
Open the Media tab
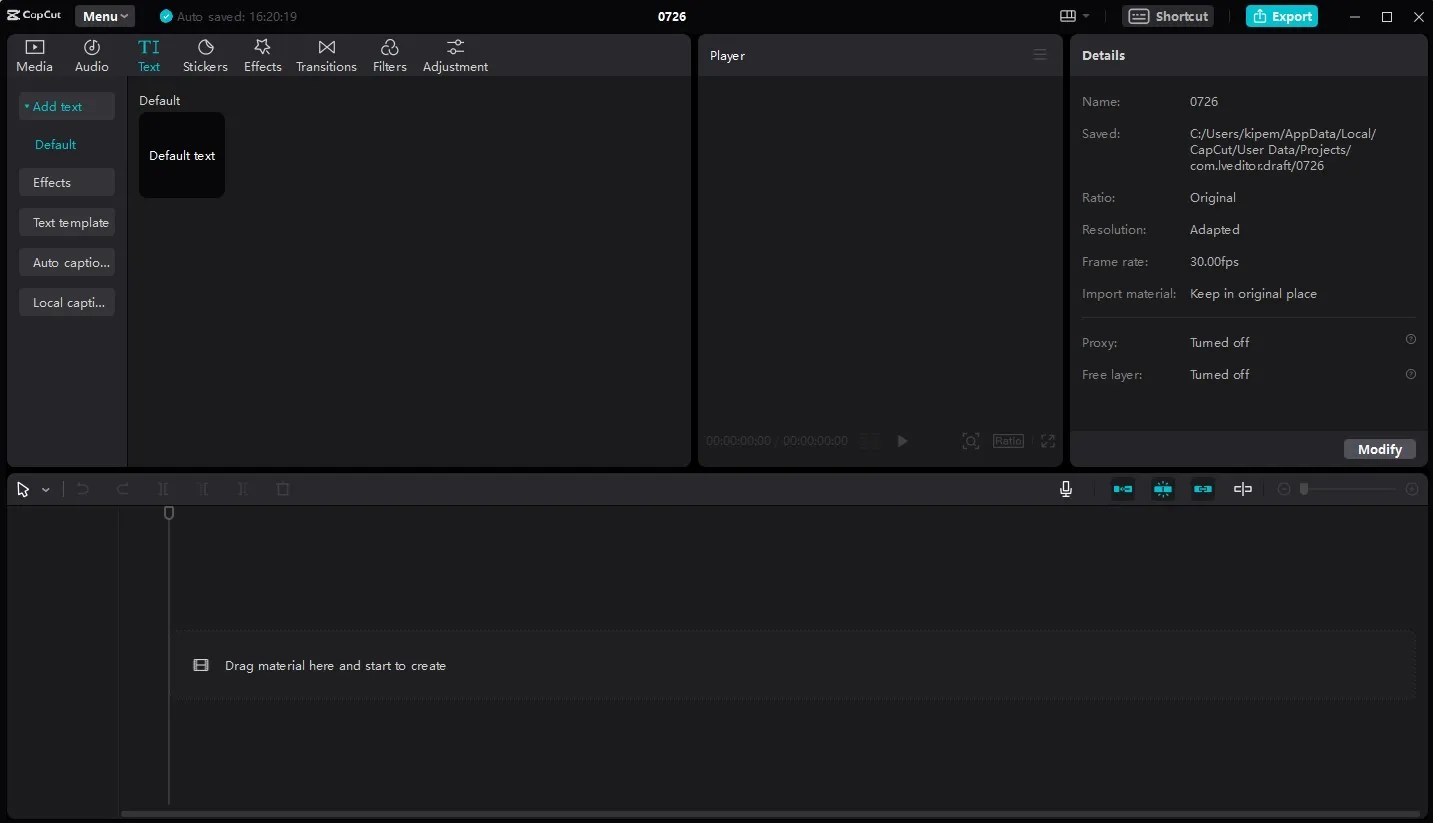[34, 56]
